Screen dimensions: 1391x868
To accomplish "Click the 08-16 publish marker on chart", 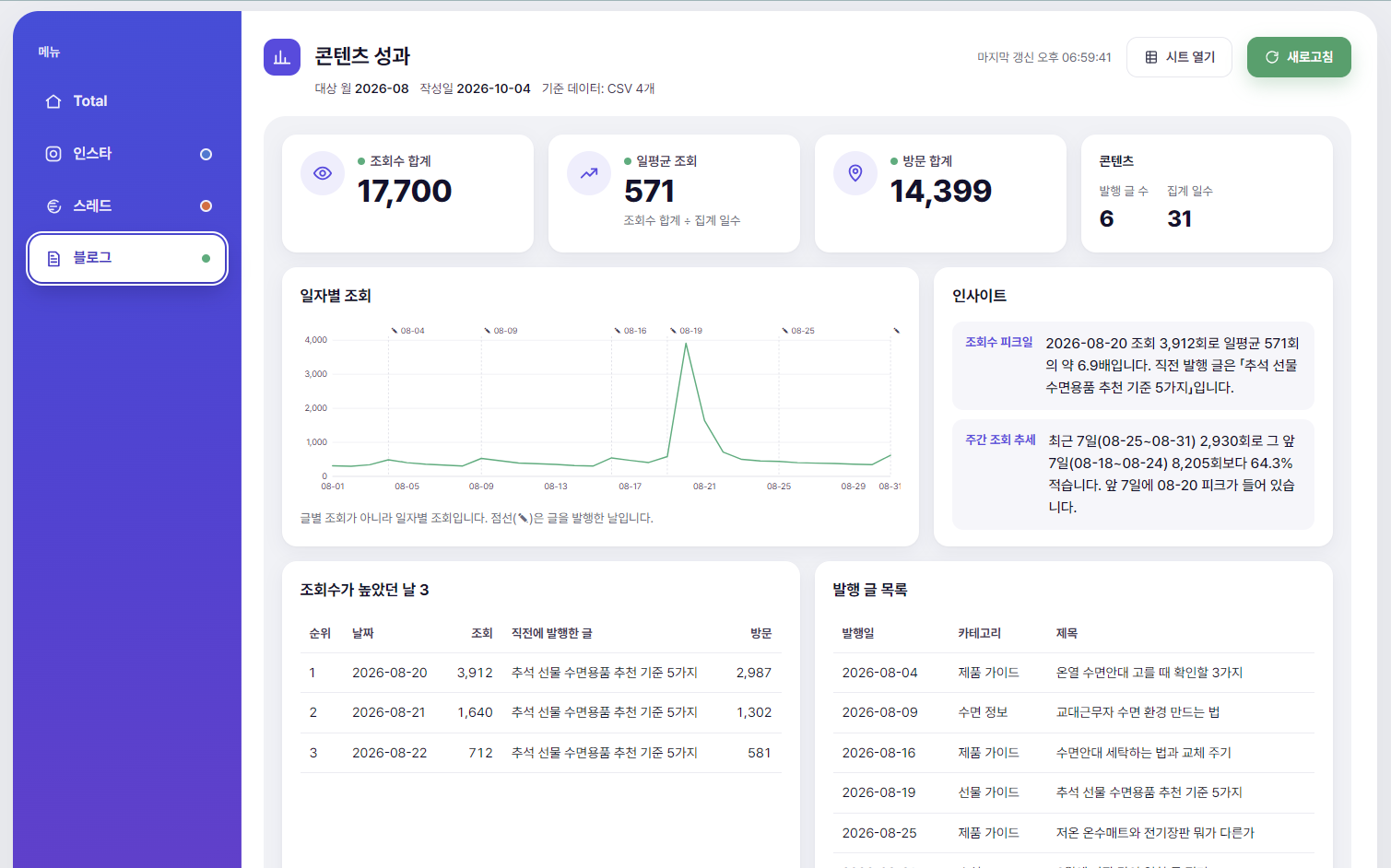I will pyautogui.click(x=631, y=330).
